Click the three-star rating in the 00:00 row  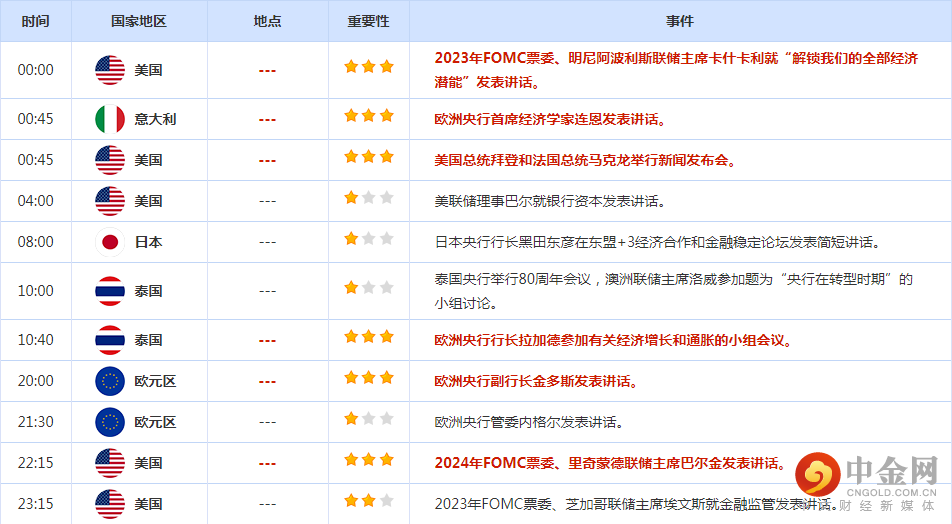coord(368,67)
